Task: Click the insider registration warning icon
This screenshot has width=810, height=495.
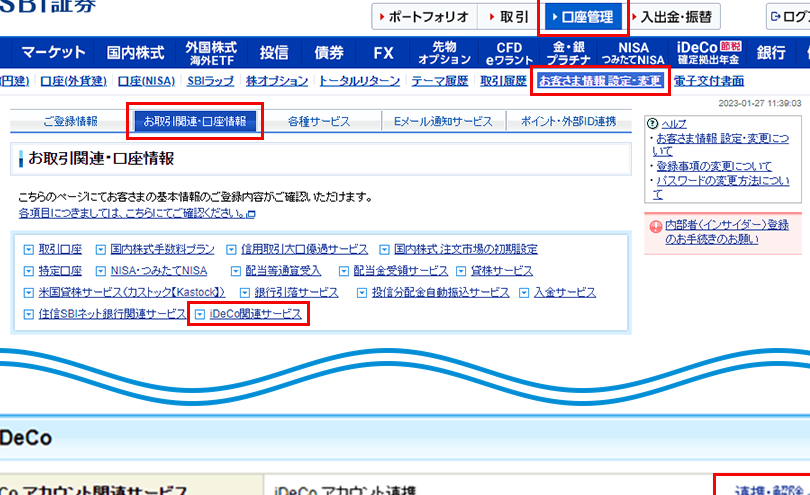Action: [x=655, y=226]
